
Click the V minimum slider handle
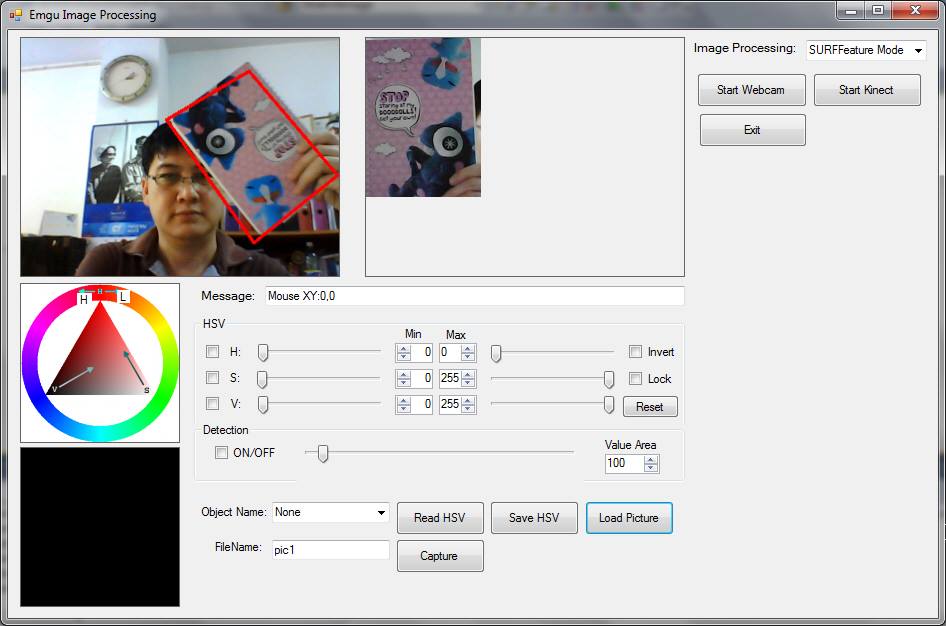(262, 404)
